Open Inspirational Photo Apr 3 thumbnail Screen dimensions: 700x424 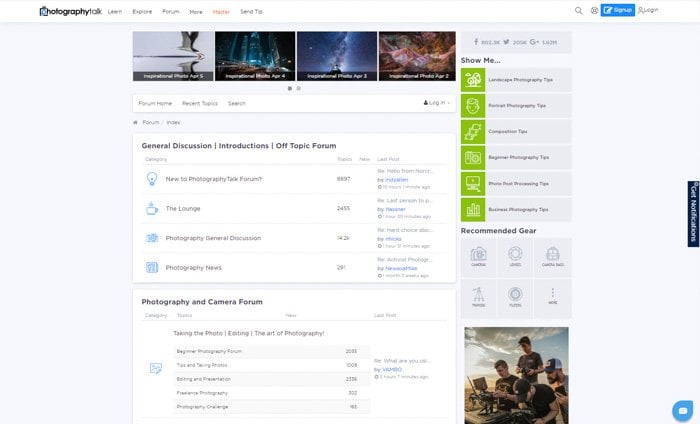click(337, 56)
